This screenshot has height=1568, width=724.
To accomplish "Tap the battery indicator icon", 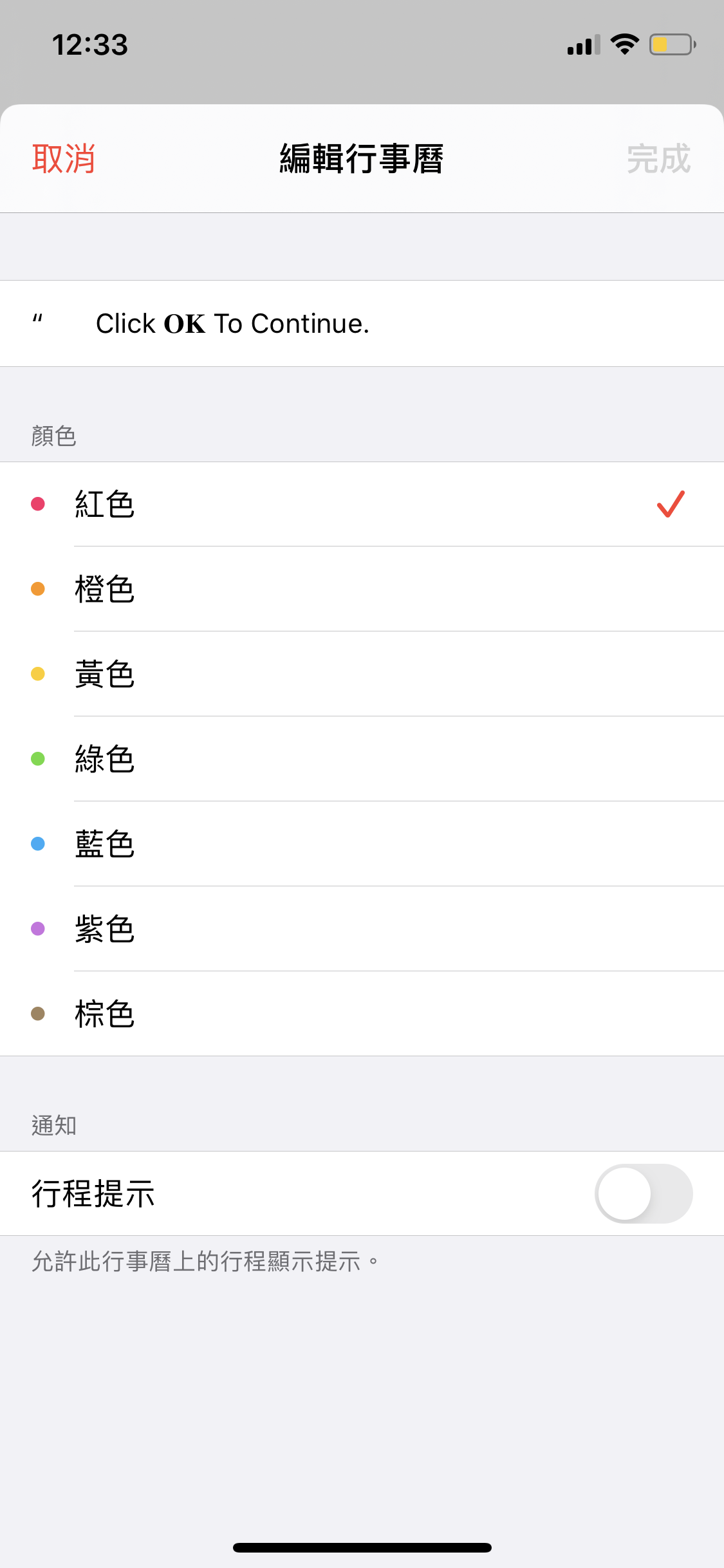I will [x=672, y=44].
